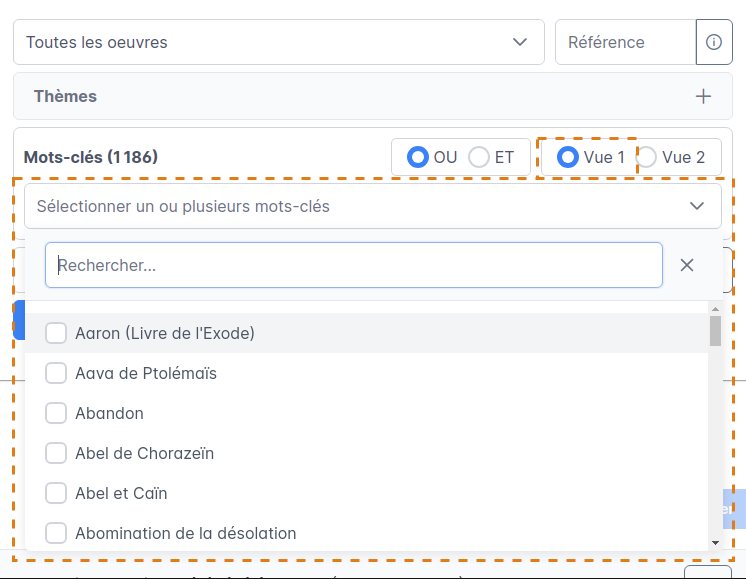The image size is (746, 579).
Task: Collapse the mots-clés selector chevron
Action: tap(697, 206)
